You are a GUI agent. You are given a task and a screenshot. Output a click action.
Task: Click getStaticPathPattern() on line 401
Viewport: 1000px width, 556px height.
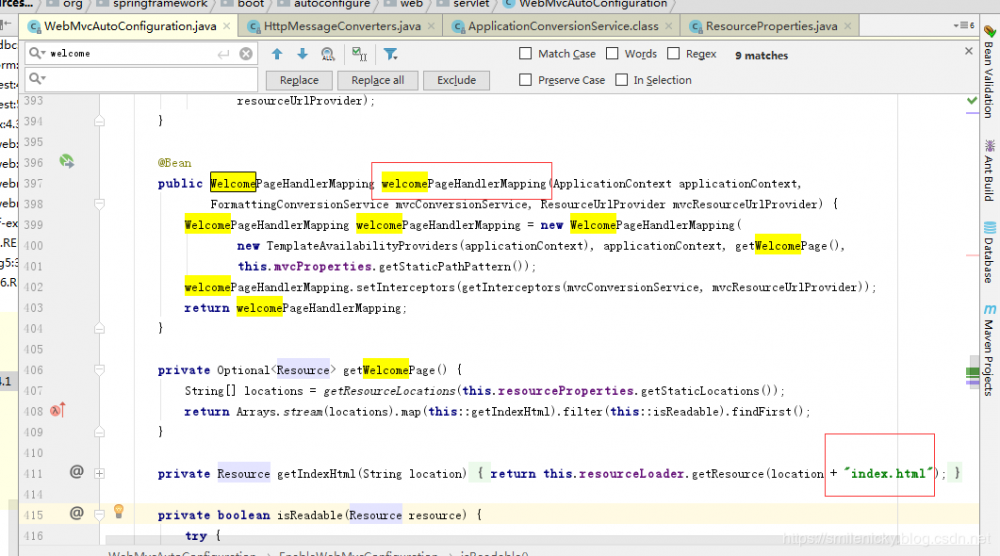[453, 267]
